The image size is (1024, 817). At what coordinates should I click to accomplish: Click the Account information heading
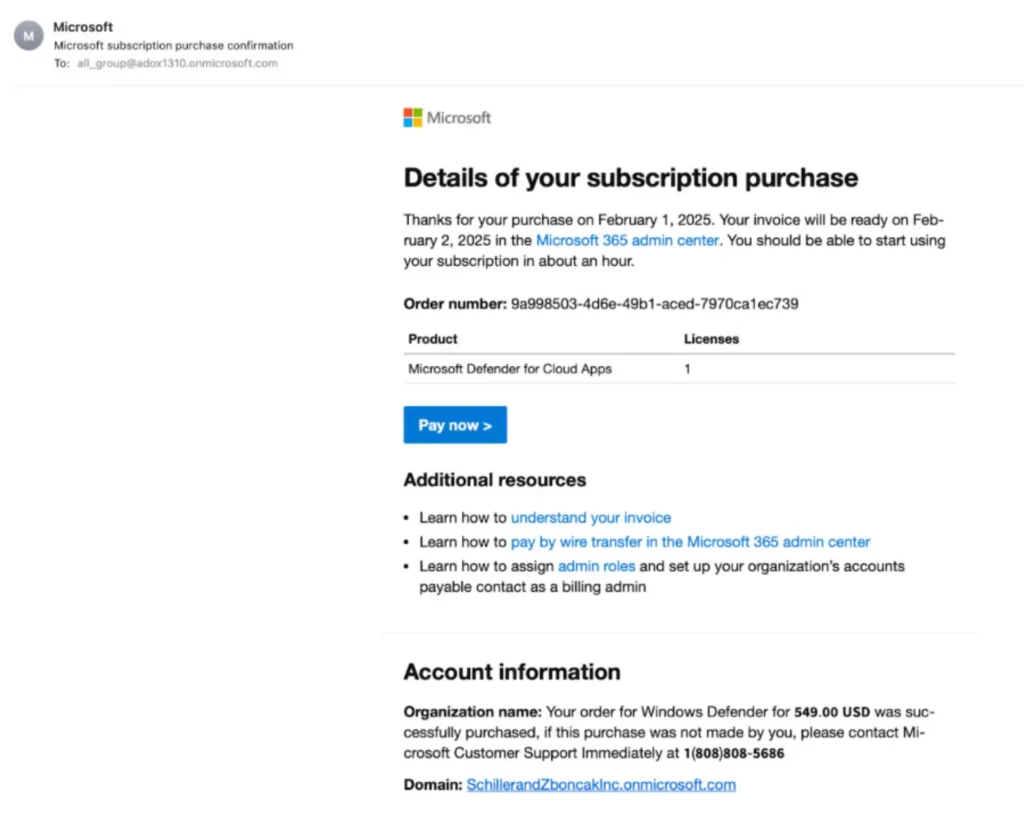click(x=512, y=672)
